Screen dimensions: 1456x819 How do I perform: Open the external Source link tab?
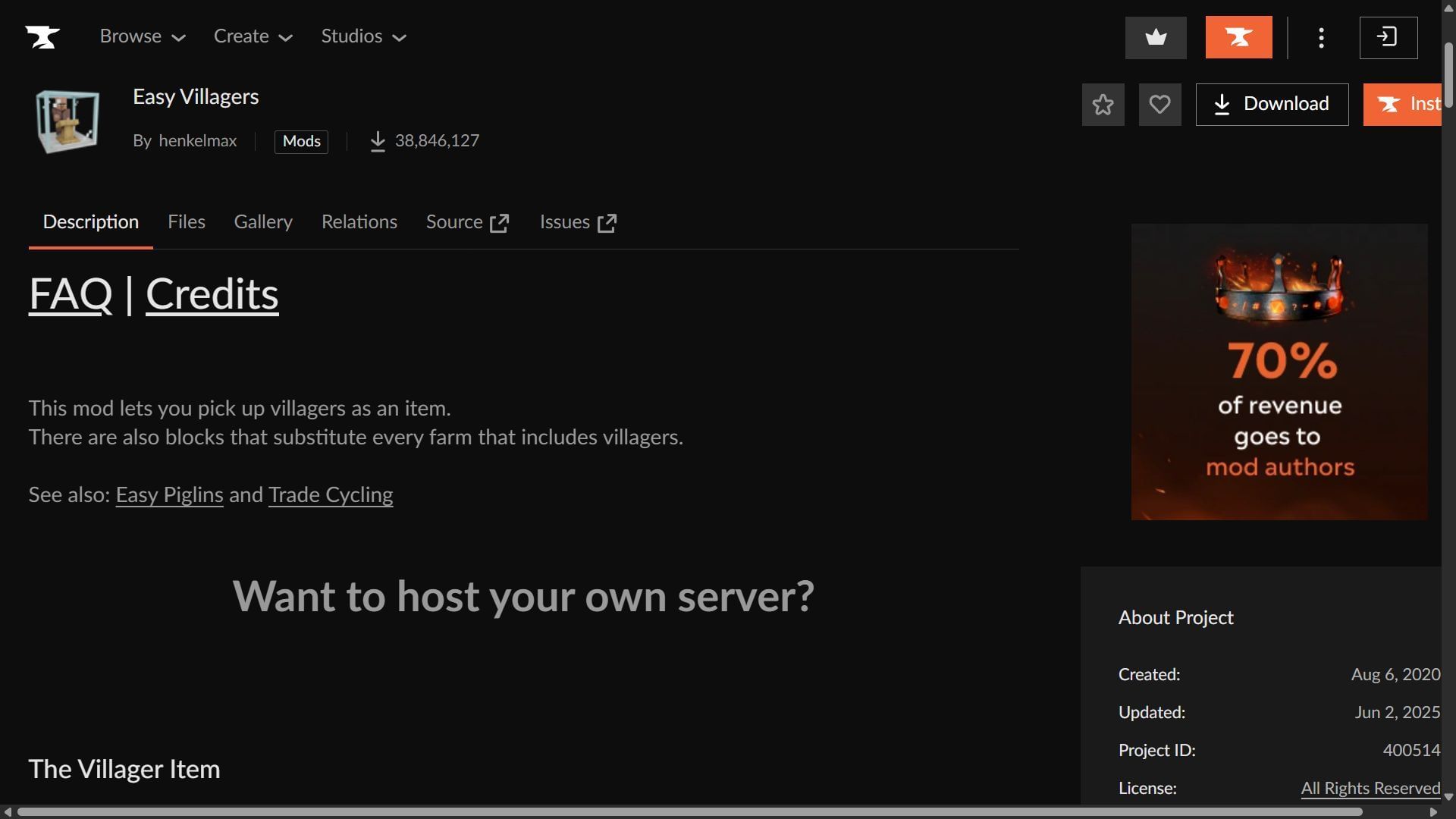click(x=467, y=222)
